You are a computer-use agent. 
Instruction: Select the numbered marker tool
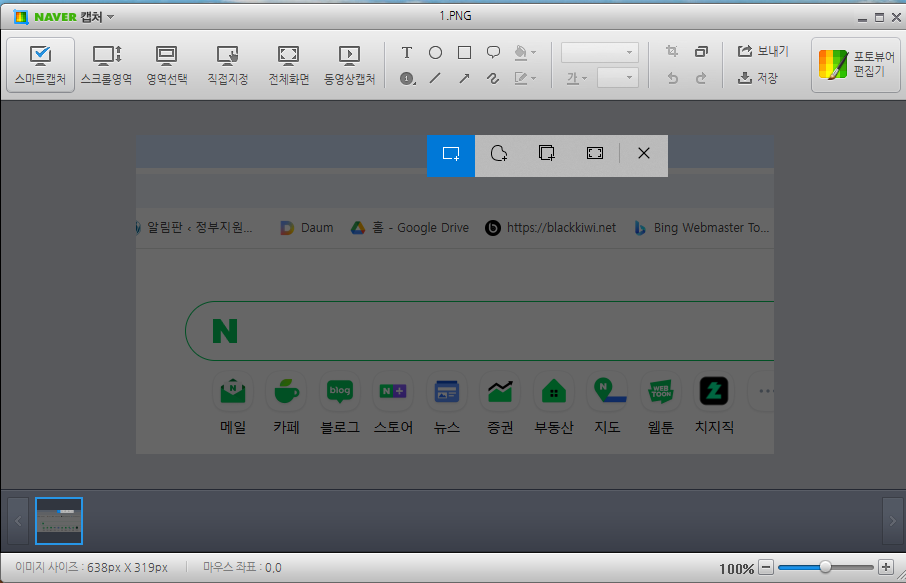pos(407,78)
